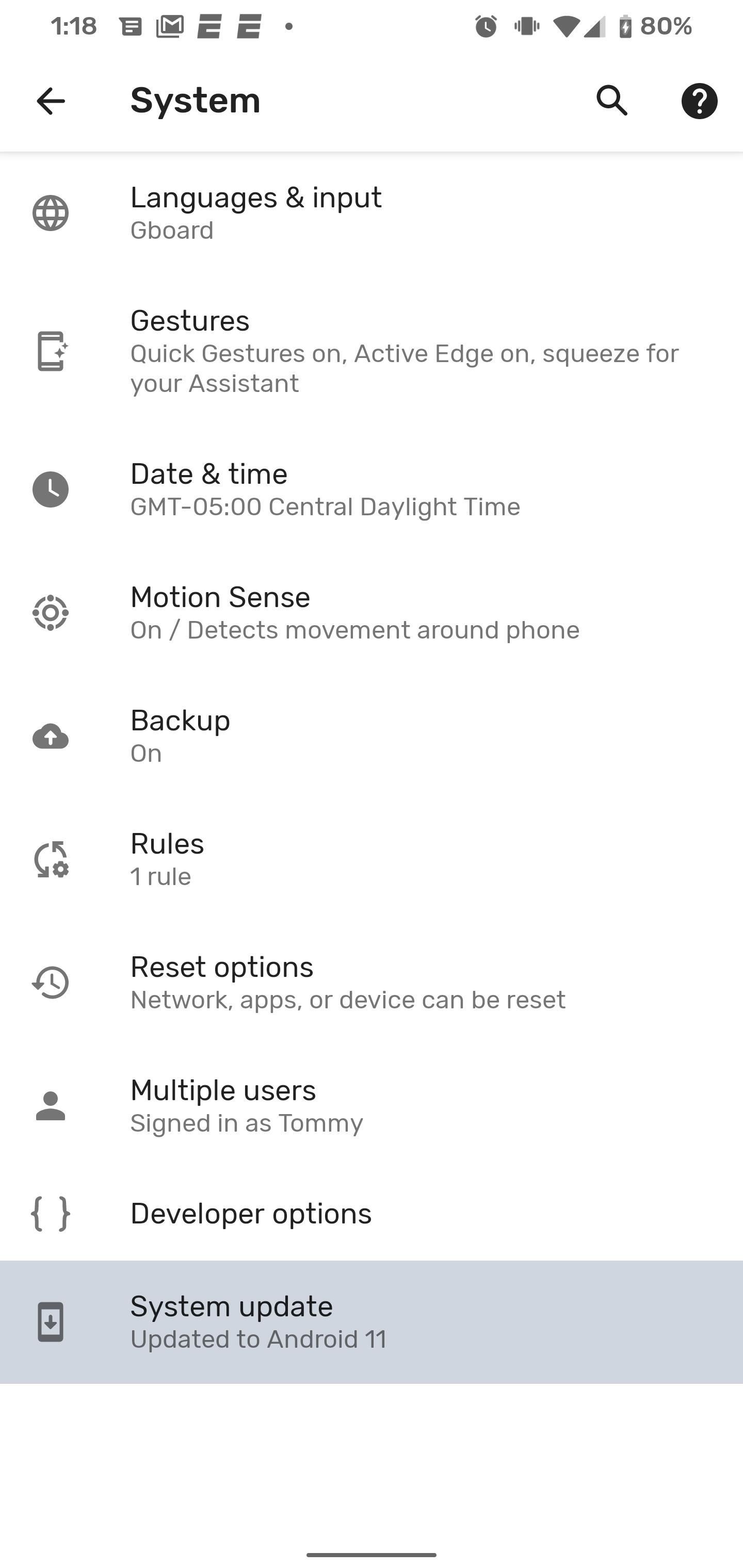Open search with the magnifier icon
This screenshot has width=743, height=1568.
[x=611, y=101]
